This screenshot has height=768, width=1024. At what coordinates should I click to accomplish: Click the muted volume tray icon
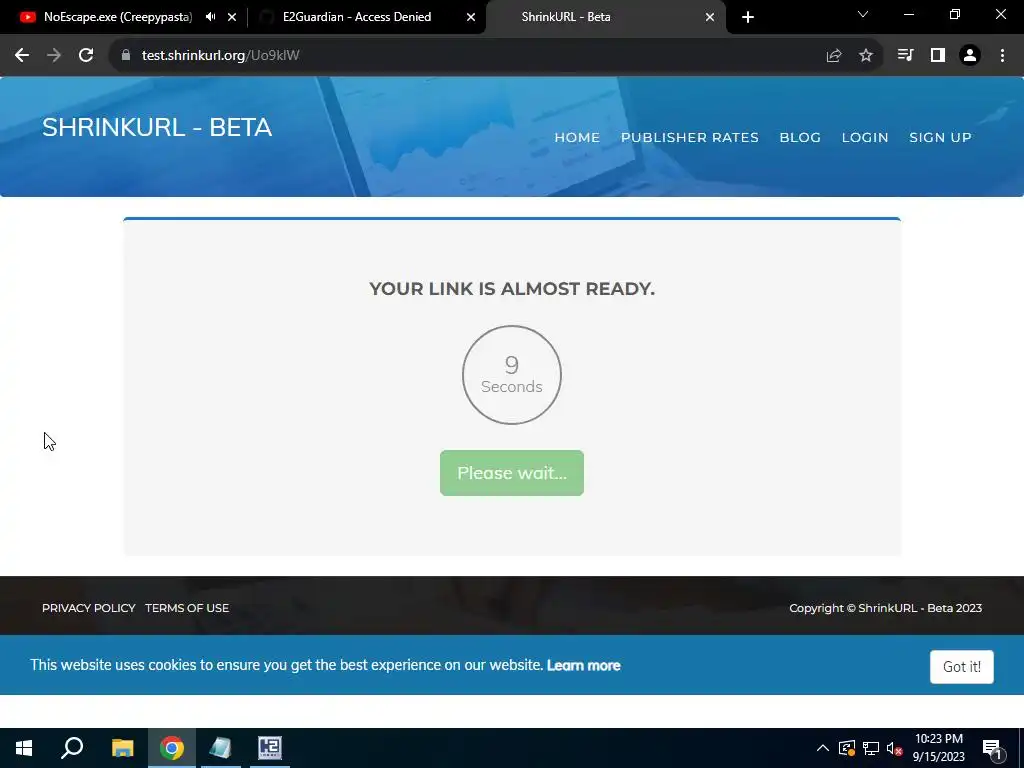pyautogui.click(x=895, y=748)
